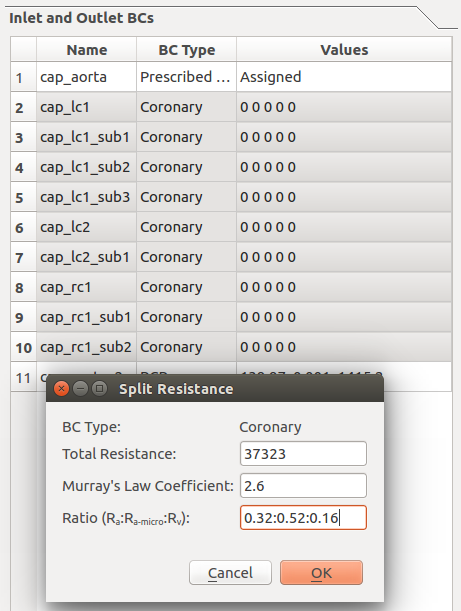Select row header 11

point(23,377)
